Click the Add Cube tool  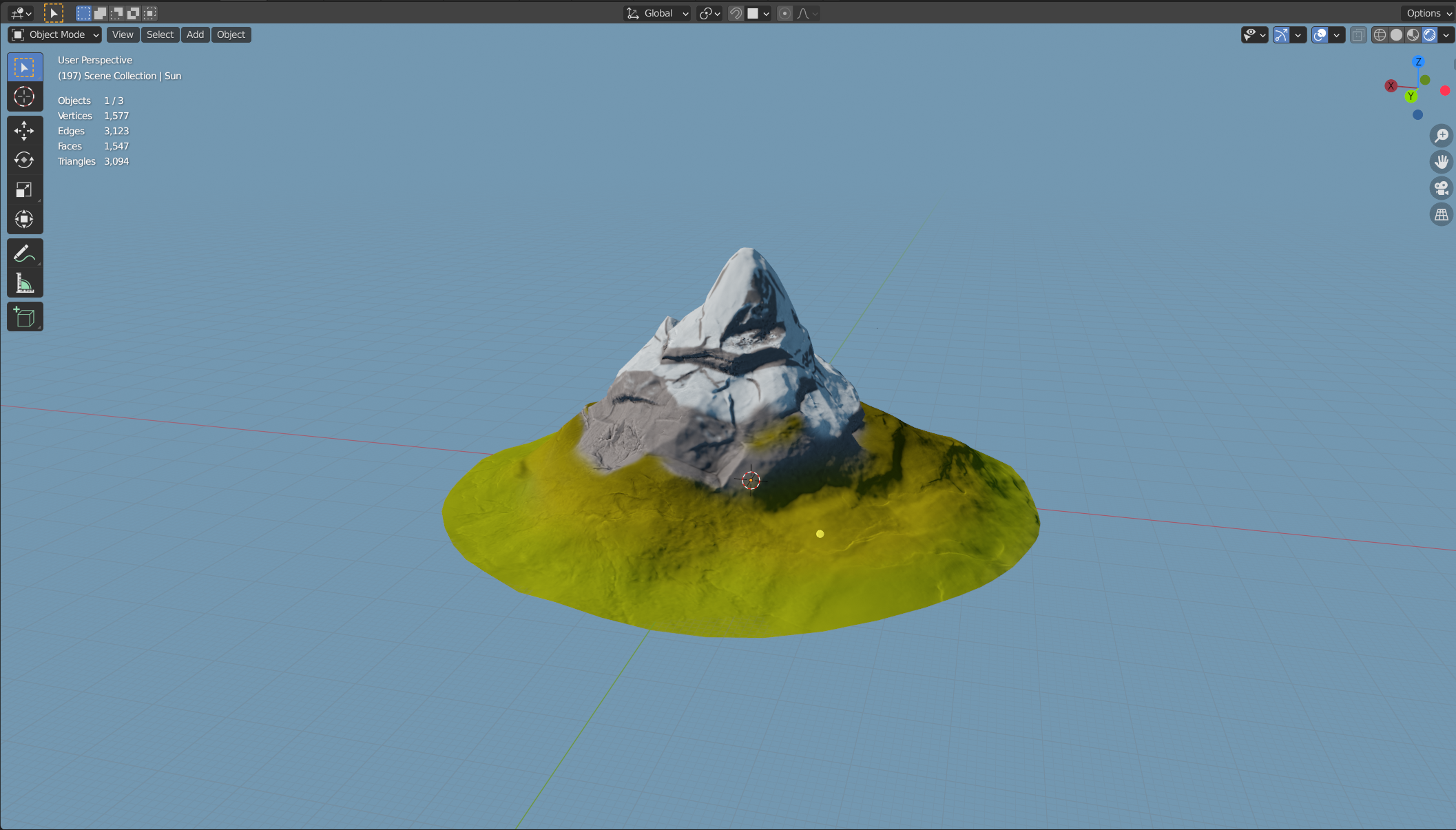(x=24, y=317)
